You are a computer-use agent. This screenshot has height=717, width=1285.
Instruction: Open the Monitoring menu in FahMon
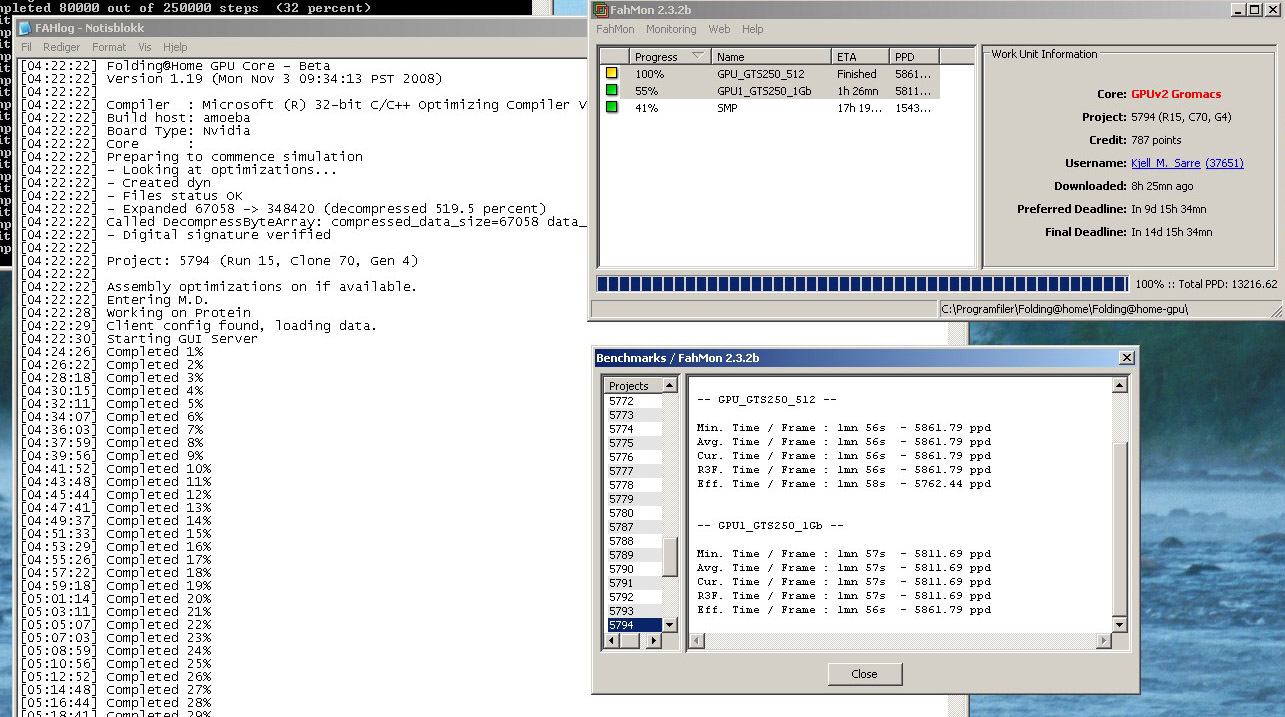click(671, 29)
